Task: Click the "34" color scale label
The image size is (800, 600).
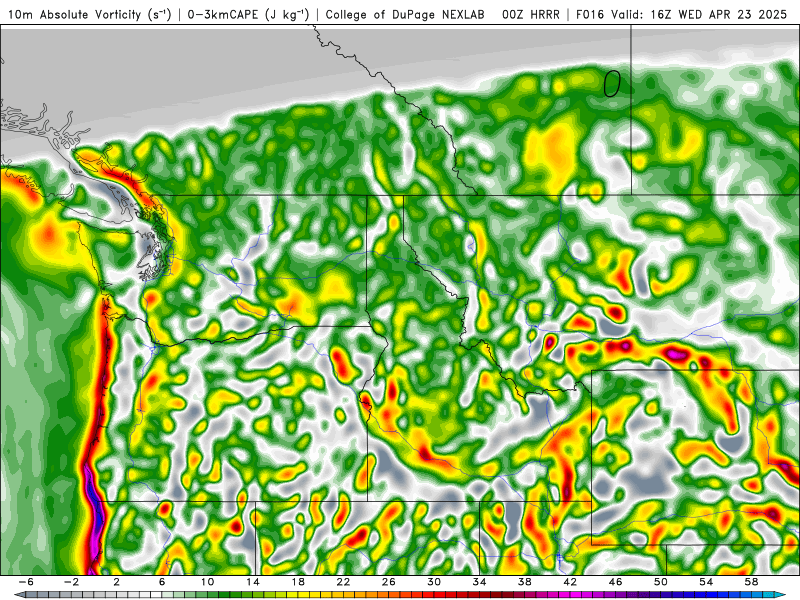Action: click(x=480, y=582)
